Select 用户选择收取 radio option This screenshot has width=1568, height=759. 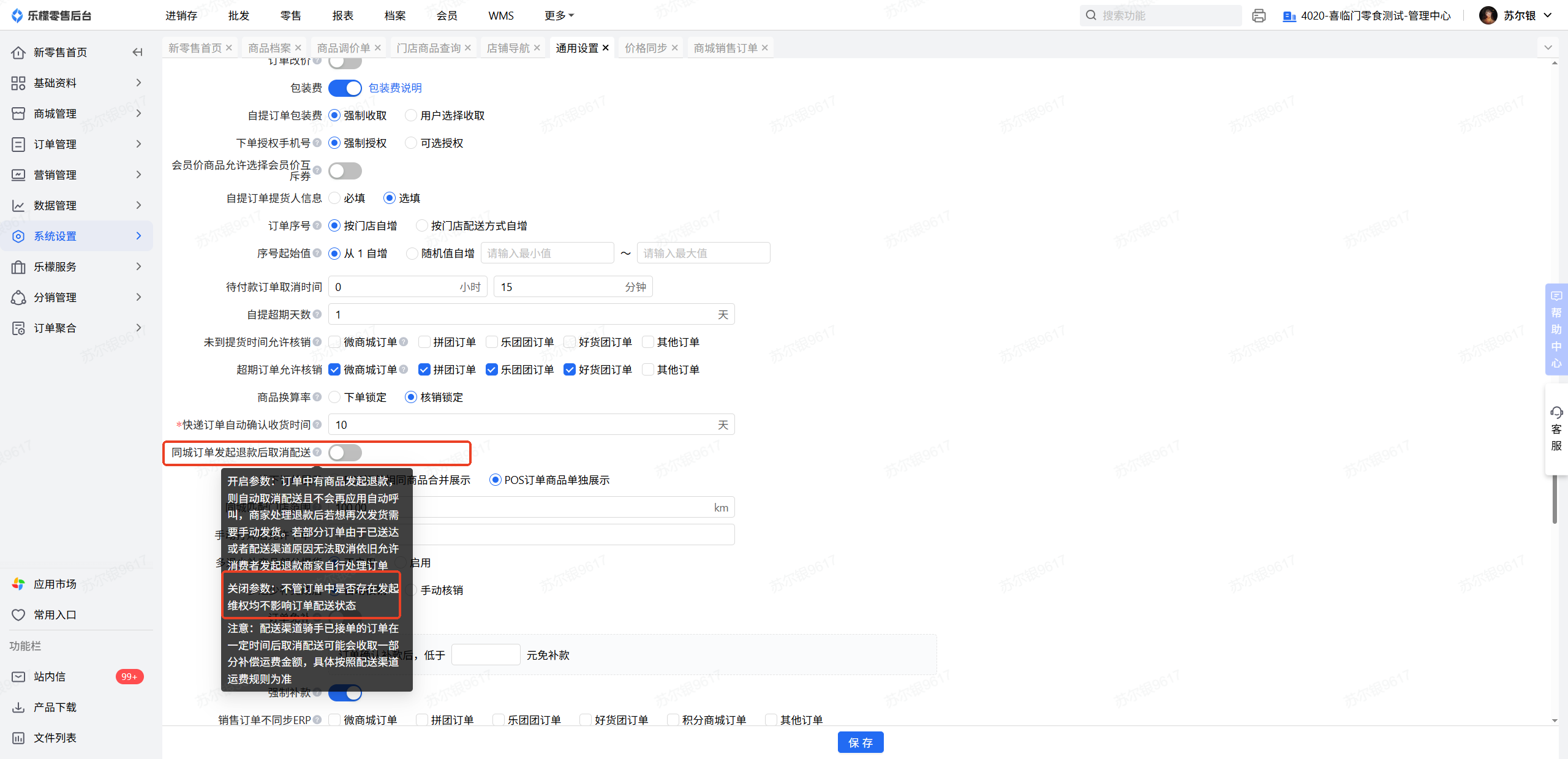tap(411, 115)
